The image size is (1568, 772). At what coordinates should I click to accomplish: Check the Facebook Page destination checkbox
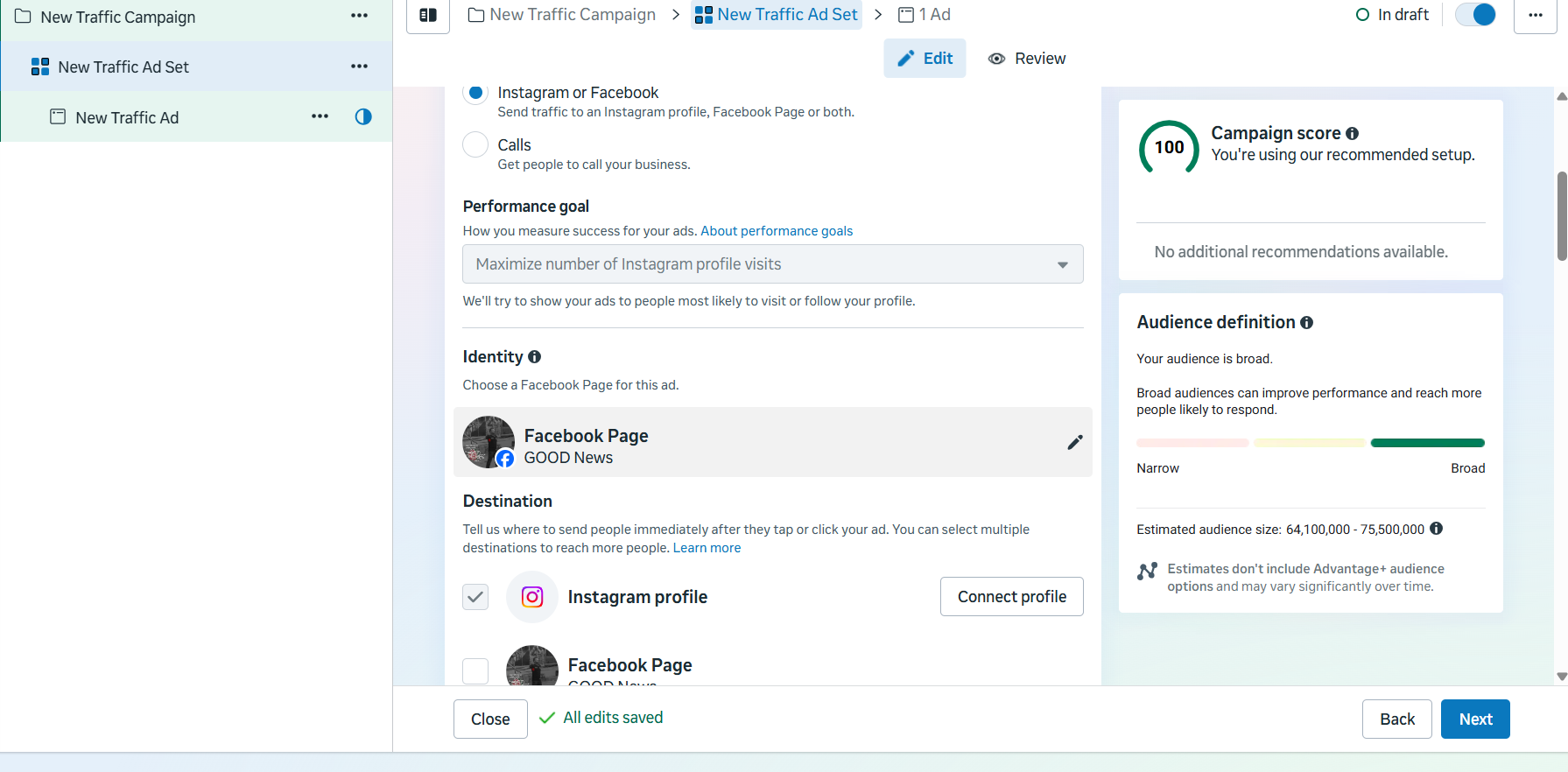[x=475, y=671]
